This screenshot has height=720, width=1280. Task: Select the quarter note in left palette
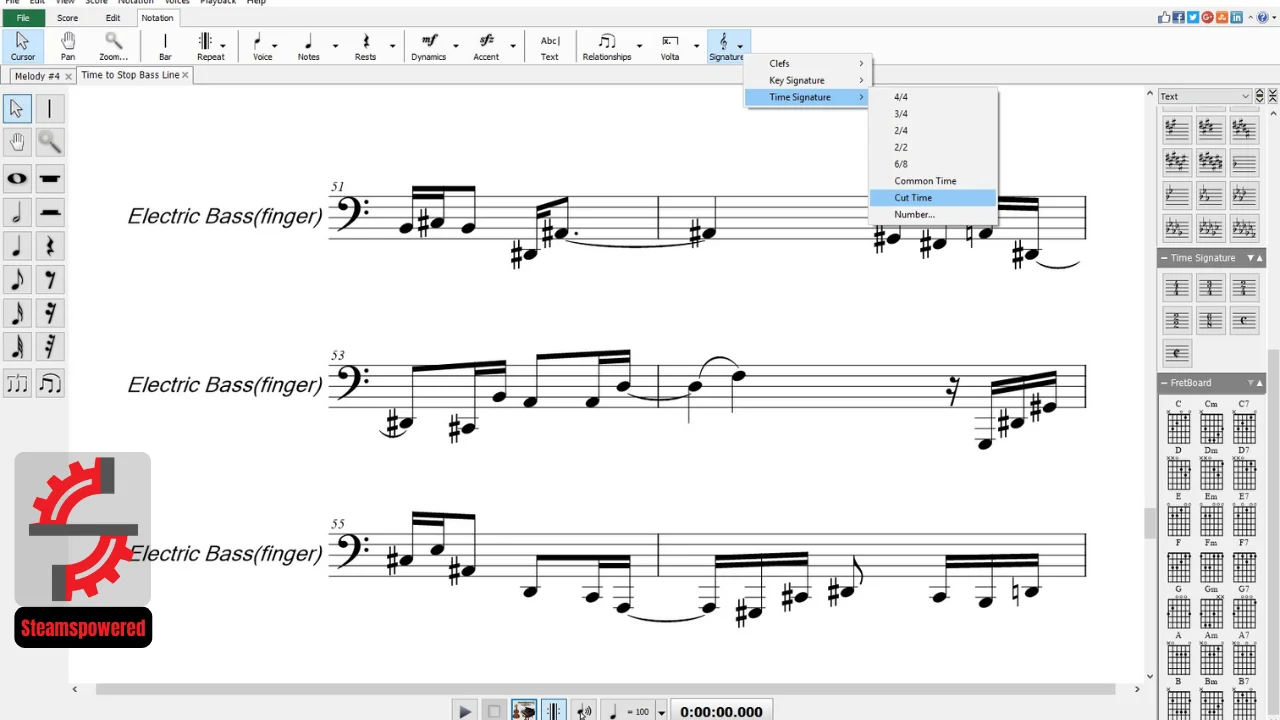(17, 246)
